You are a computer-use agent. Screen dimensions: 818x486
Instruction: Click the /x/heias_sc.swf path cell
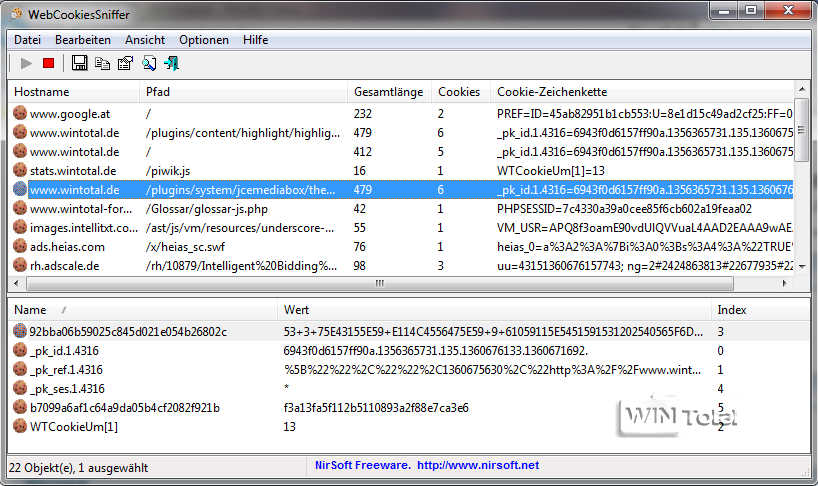click(x=185, y=247)
